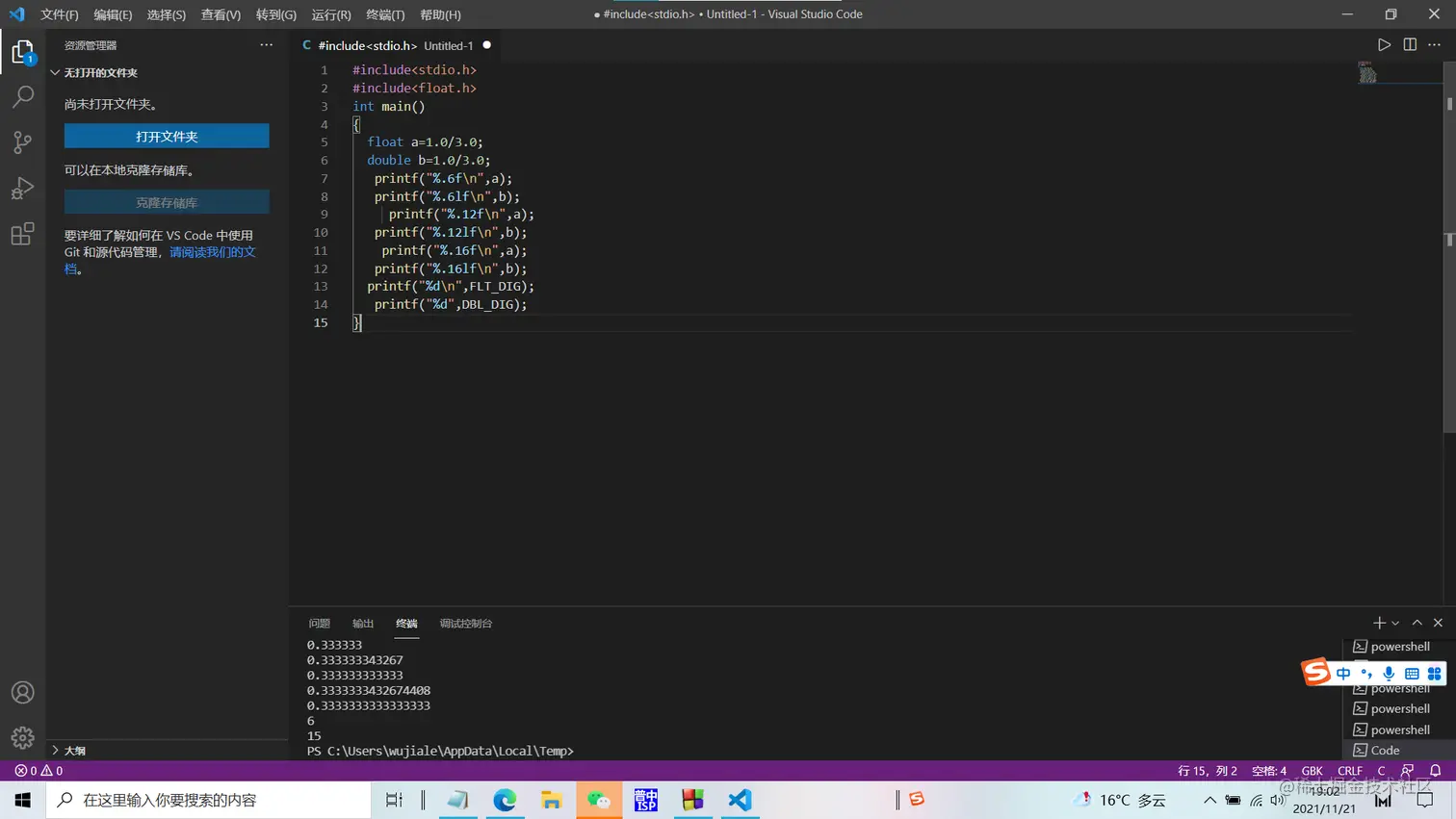Image resolution: width=1456 pixels, height=819 pixels.
Task: Split the editor to the right
Action: point(1410,45)
